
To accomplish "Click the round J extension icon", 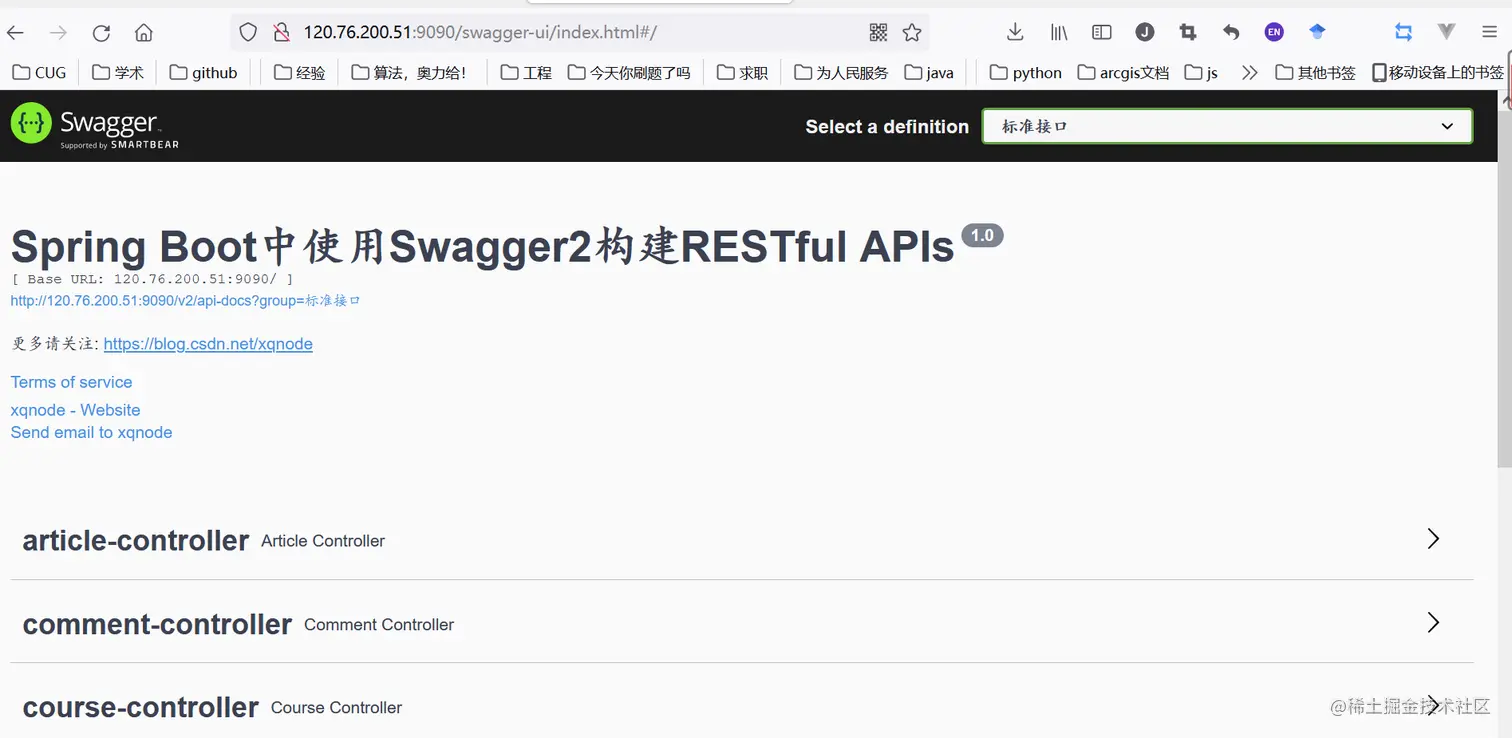I will click(x=1145, y=32).
